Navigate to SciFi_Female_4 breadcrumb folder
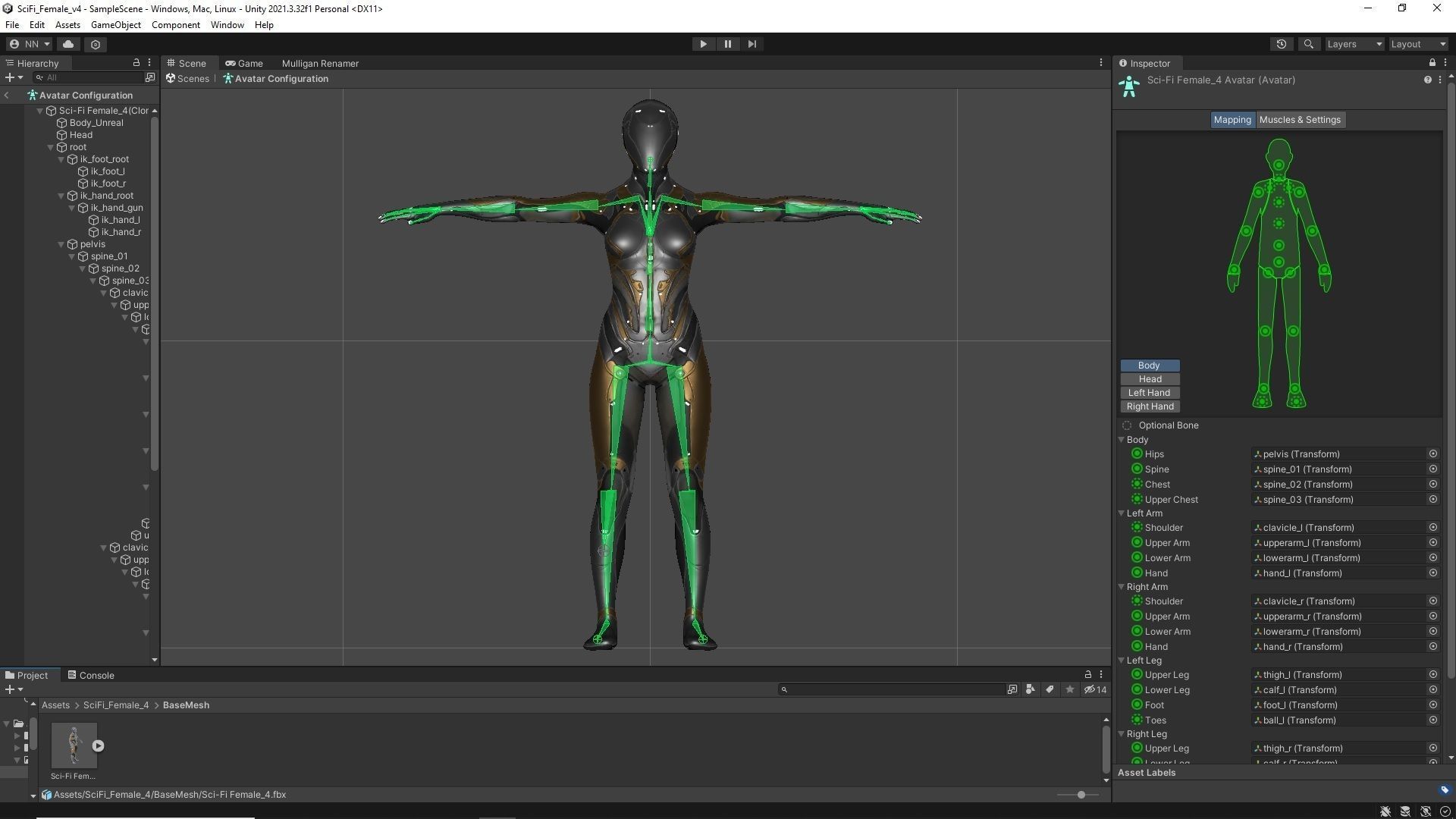1456x819 pixels. pyautogui.click(x=116, y=705)
